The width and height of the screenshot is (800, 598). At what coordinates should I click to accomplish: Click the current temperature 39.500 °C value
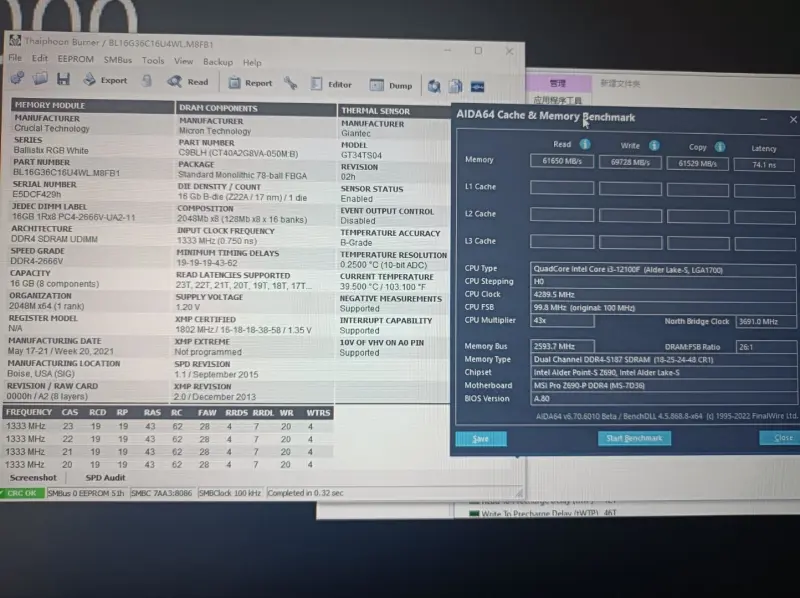(385, 287)
